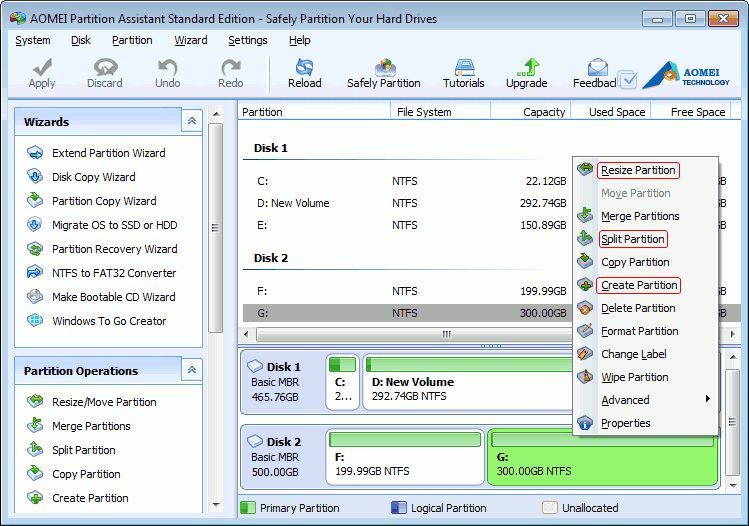This screenshot has height=526, width=749.
Task: Click the disk map scrollbar down arrow
Action: coord(733,486)
